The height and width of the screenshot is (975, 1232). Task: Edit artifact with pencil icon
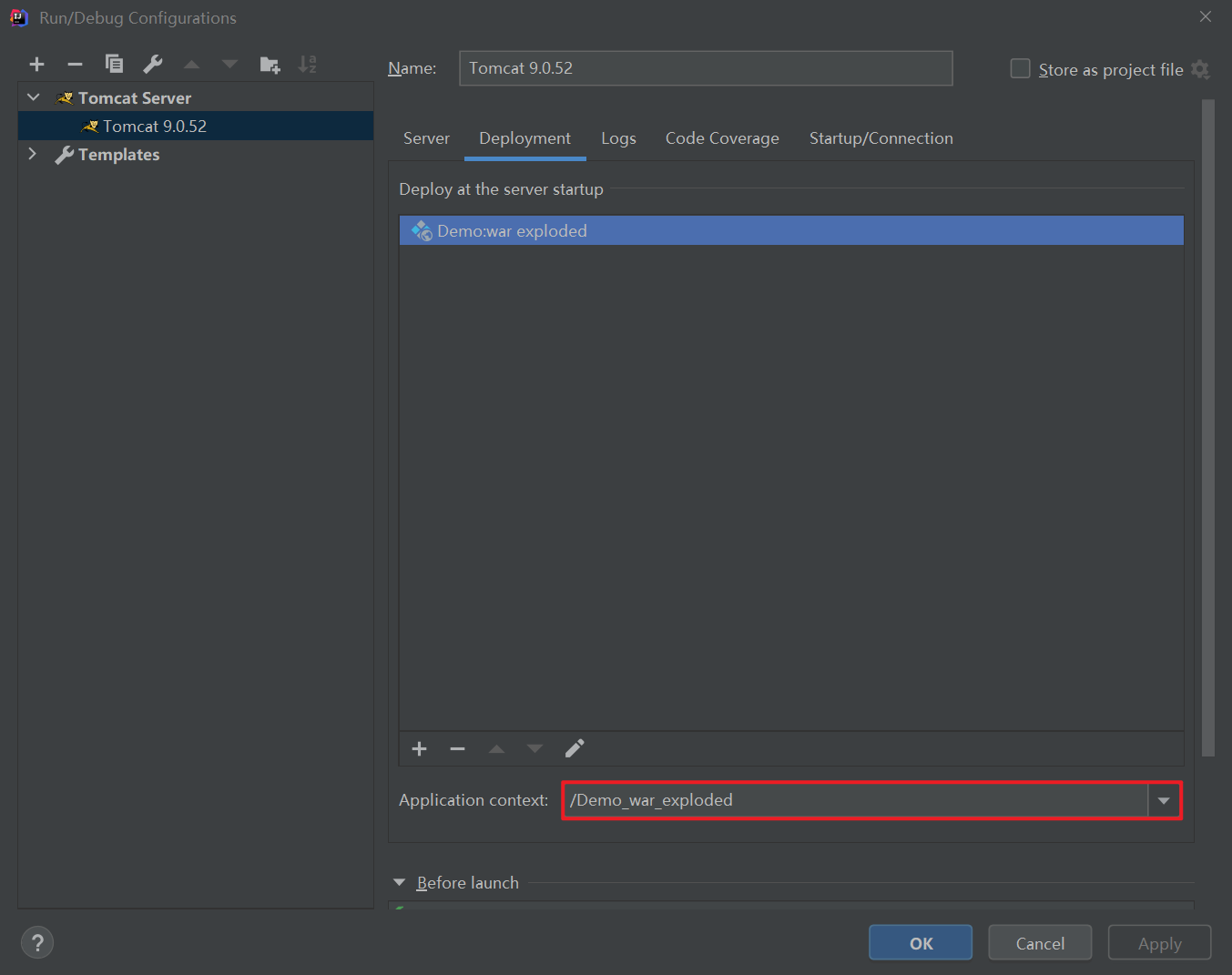(575, 748)
